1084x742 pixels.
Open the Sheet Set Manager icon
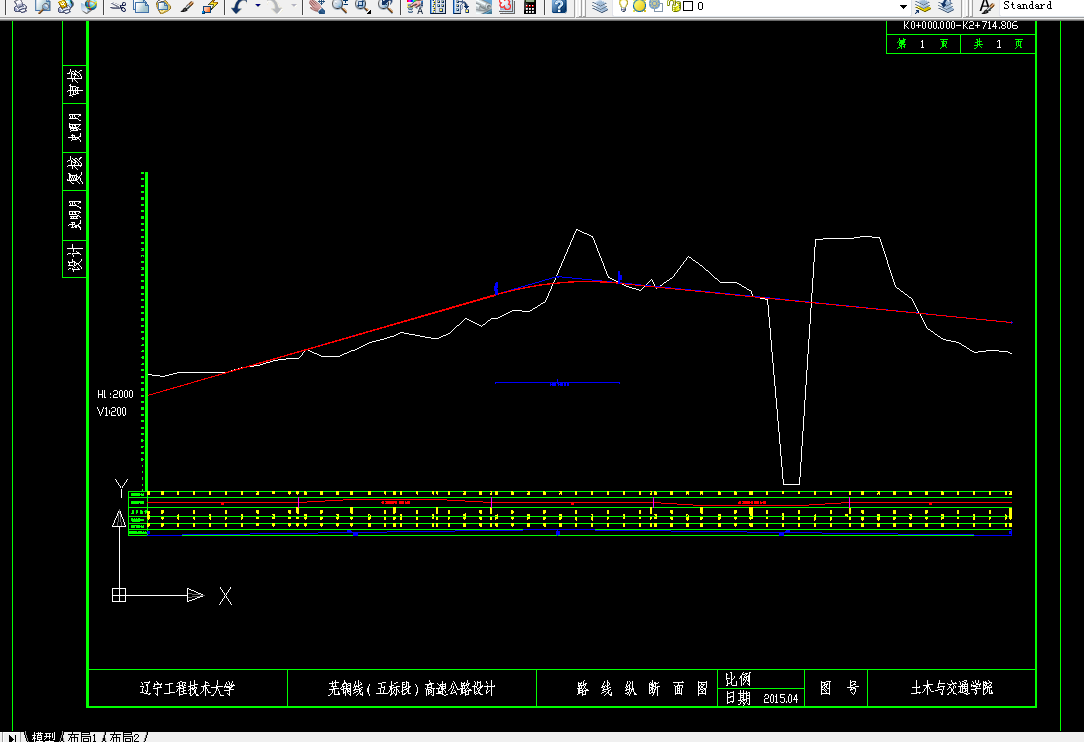click(483, 6)
